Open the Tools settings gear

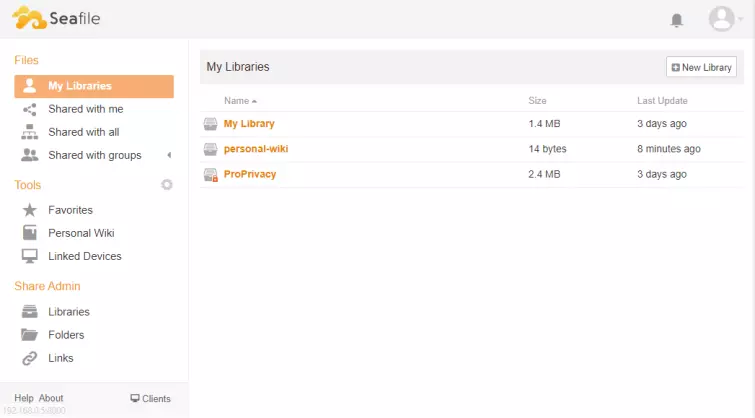167,184
